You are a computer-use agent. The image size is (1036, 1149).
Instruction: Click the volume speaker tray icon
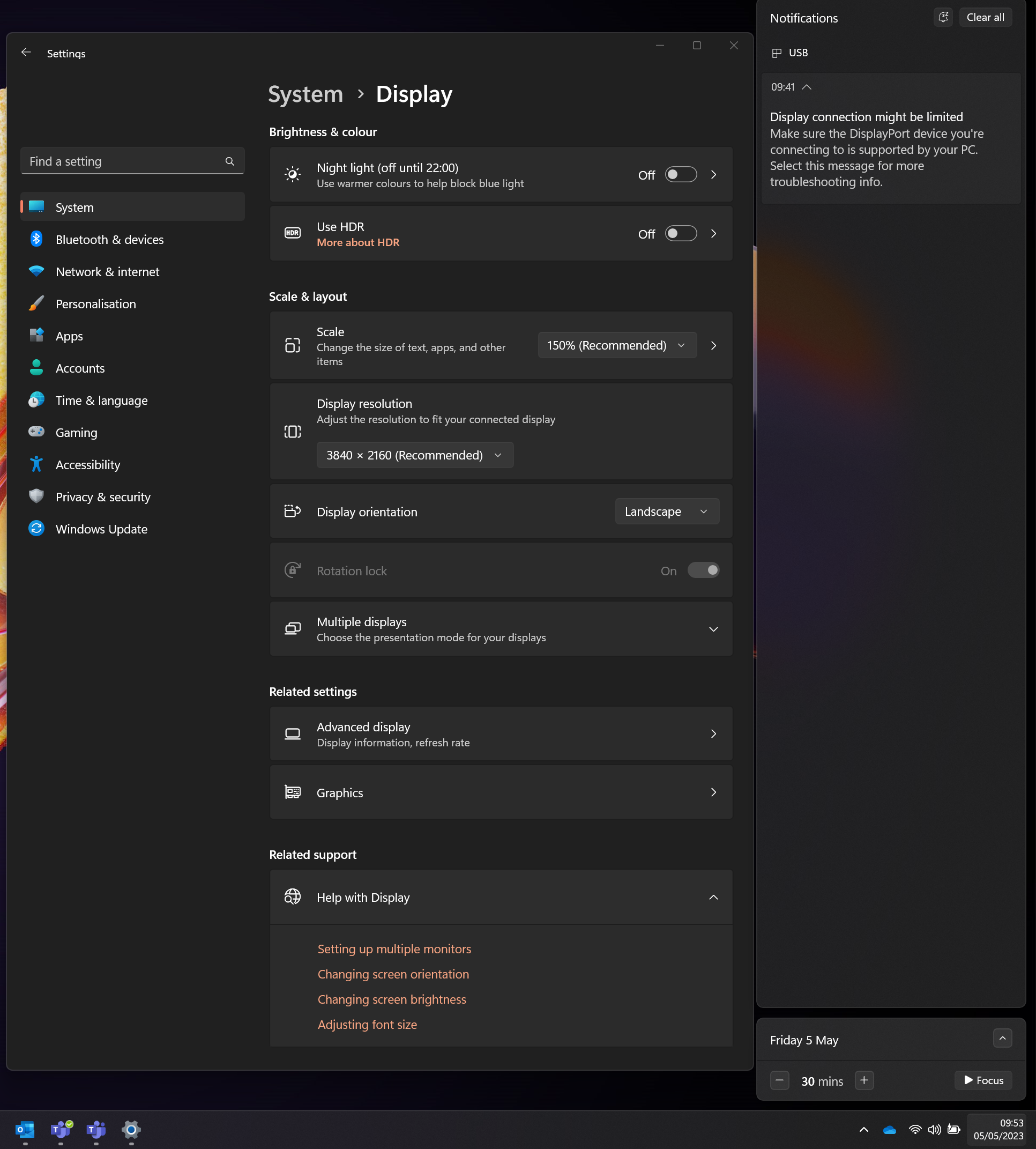(x=934, y=1130)
